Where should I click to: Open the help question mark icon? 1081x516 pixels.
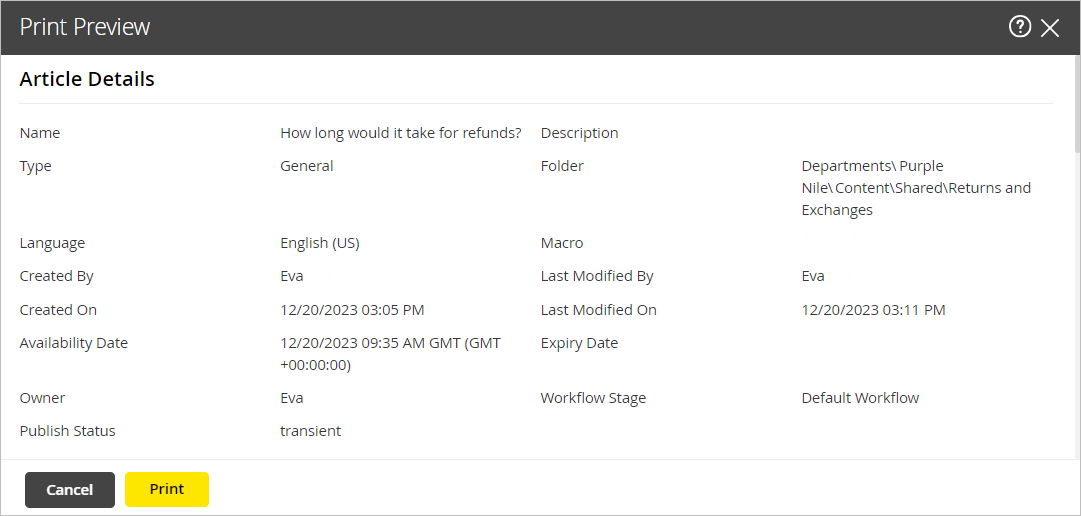pyautogui.click(x=1019, y=27)
